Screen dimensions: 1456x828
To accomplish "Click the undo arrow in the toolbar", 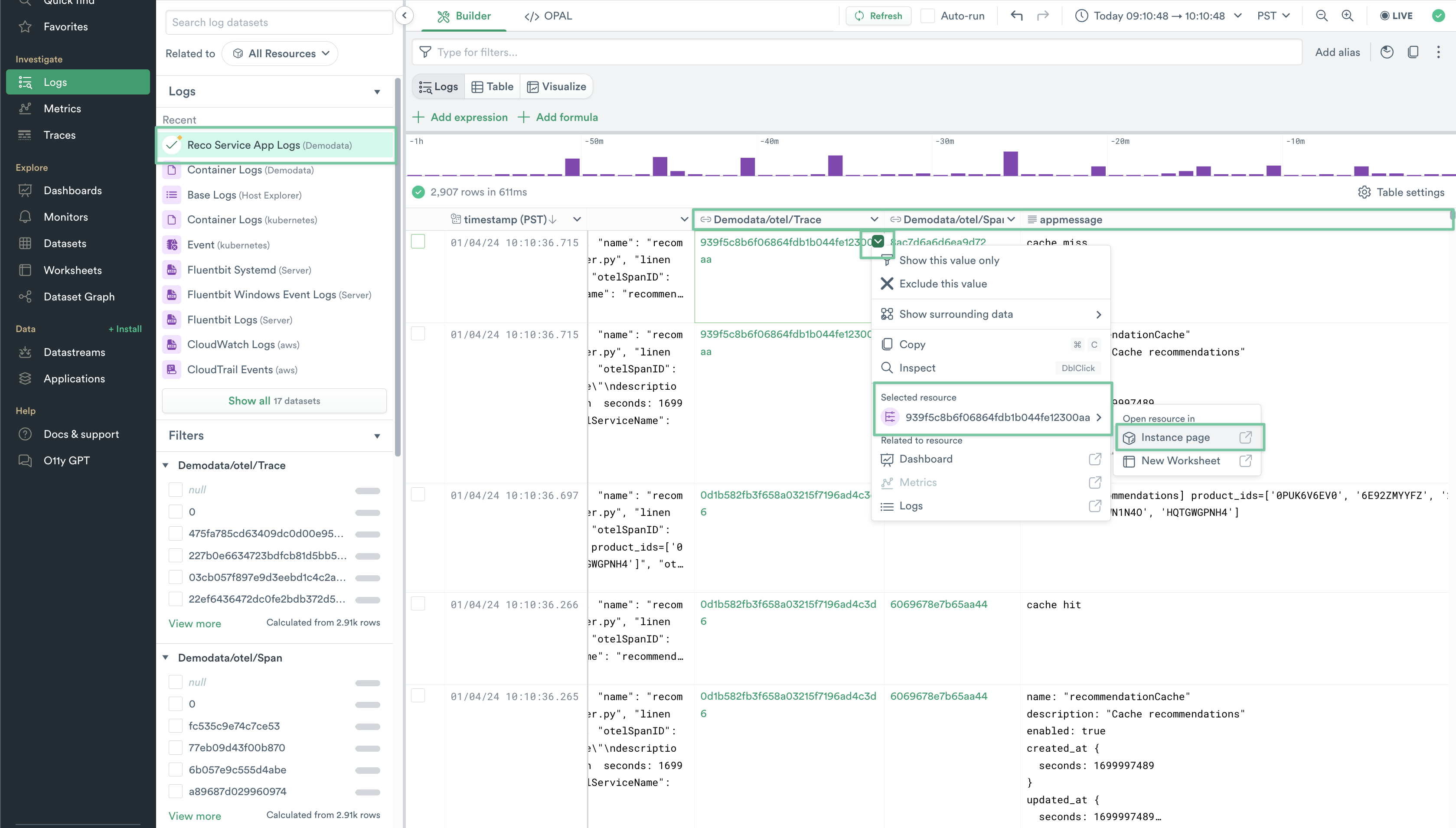I will click(1017, 16).
